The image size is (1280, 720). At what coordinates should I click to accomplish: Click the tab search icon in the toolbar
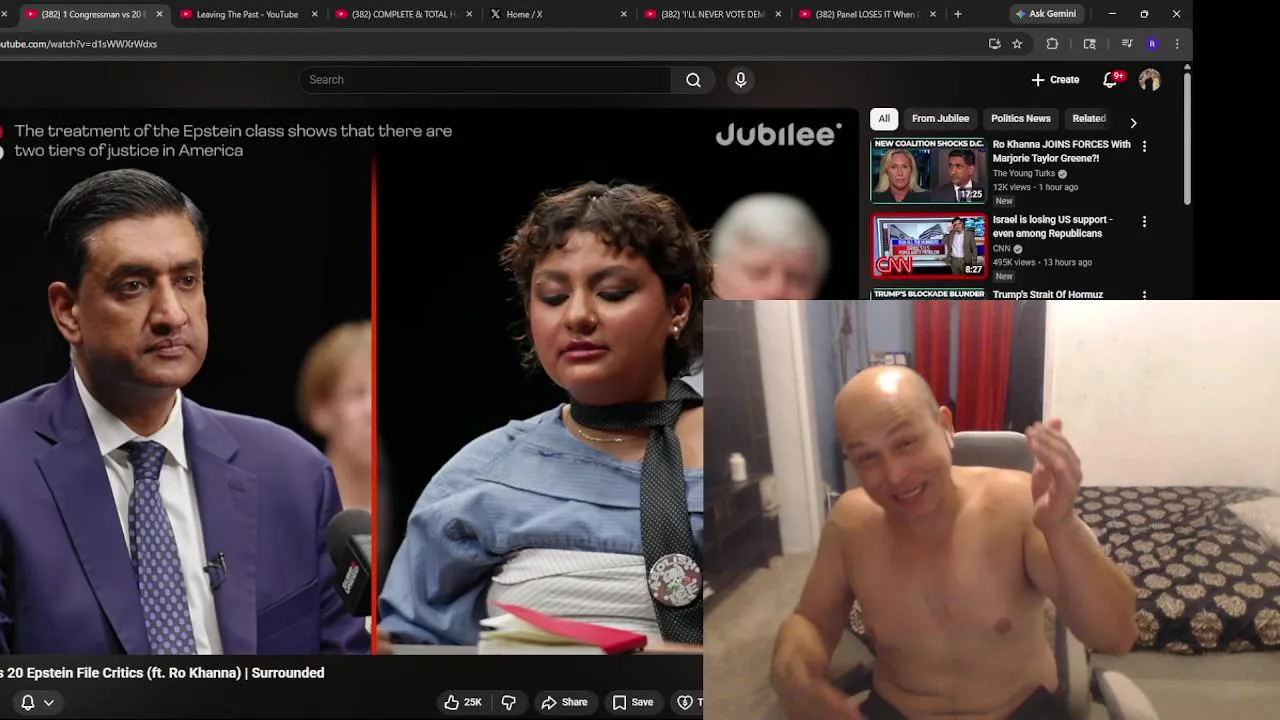tap(1090, 44)
